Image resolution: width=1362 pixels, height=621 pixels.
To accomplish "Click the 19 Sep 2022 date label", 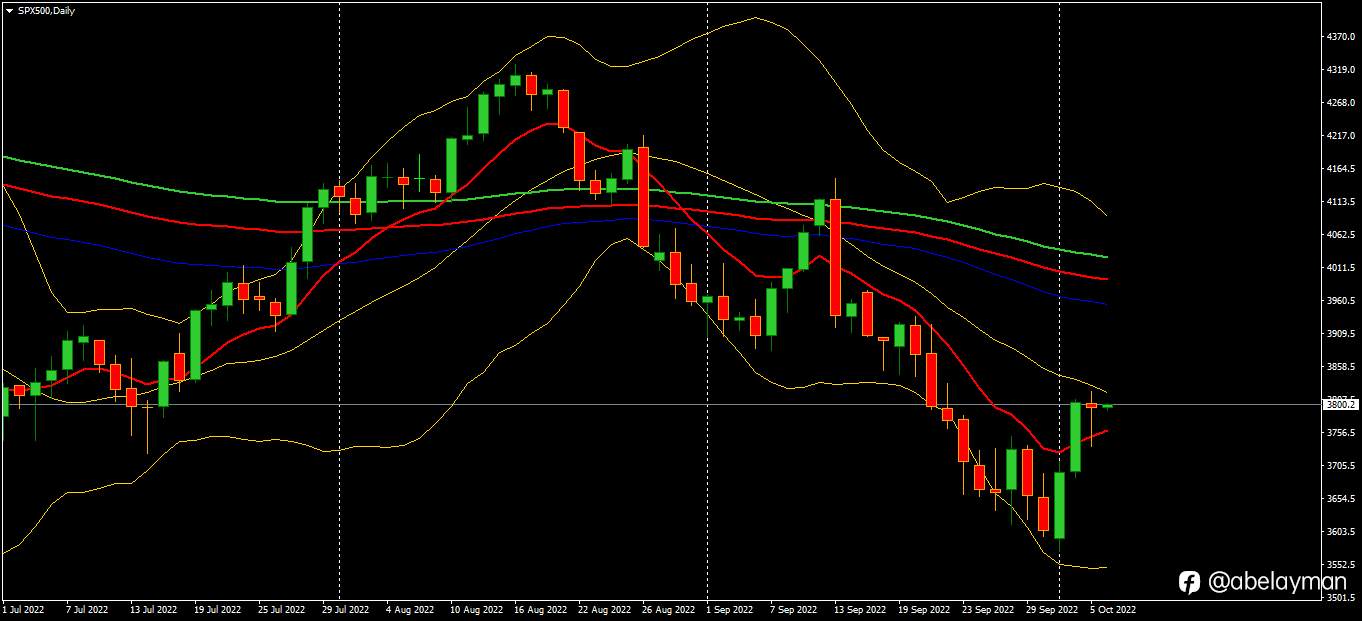I will point(926,608).
